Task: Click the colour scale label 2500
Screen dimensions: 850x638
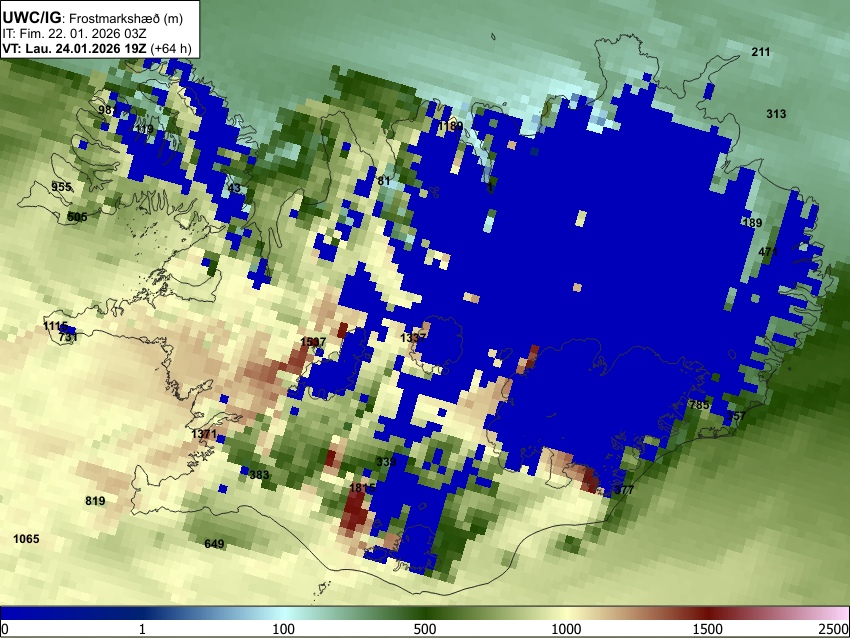Action: point(834,629)
